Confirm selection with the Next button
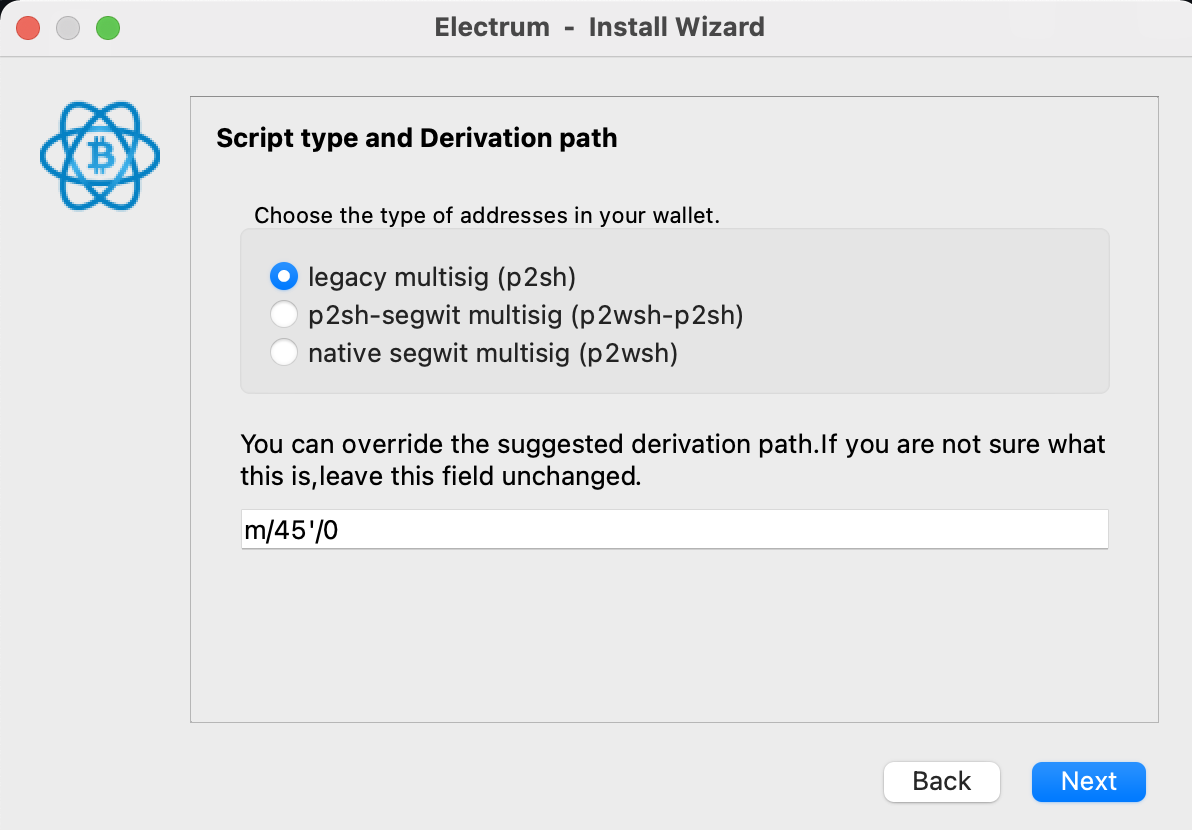Viewport: 1192px width, 830px height. click(x=1088, y=781)
